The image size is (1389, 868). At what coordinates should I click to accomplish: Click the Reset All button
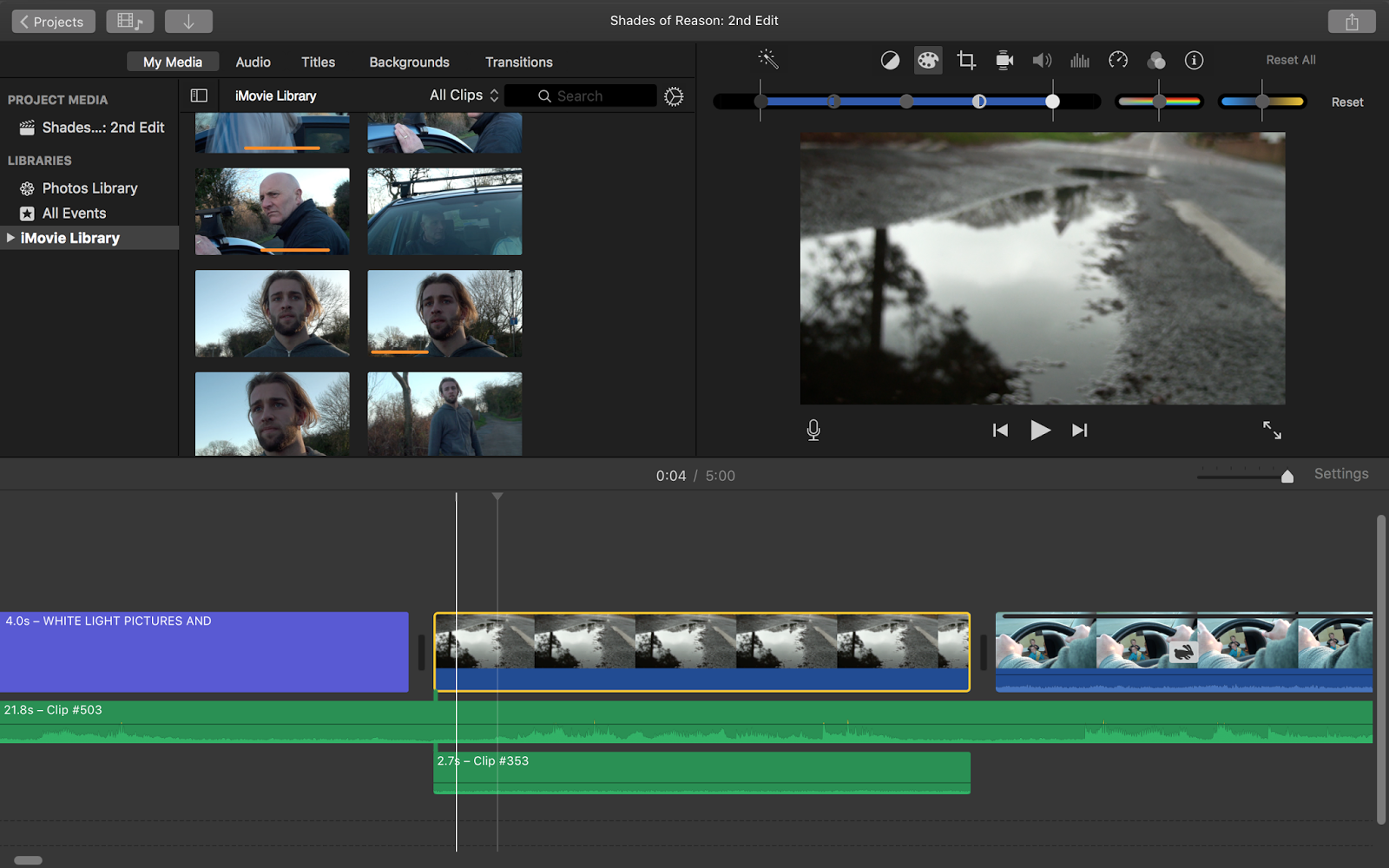[x=1291, y=60]
